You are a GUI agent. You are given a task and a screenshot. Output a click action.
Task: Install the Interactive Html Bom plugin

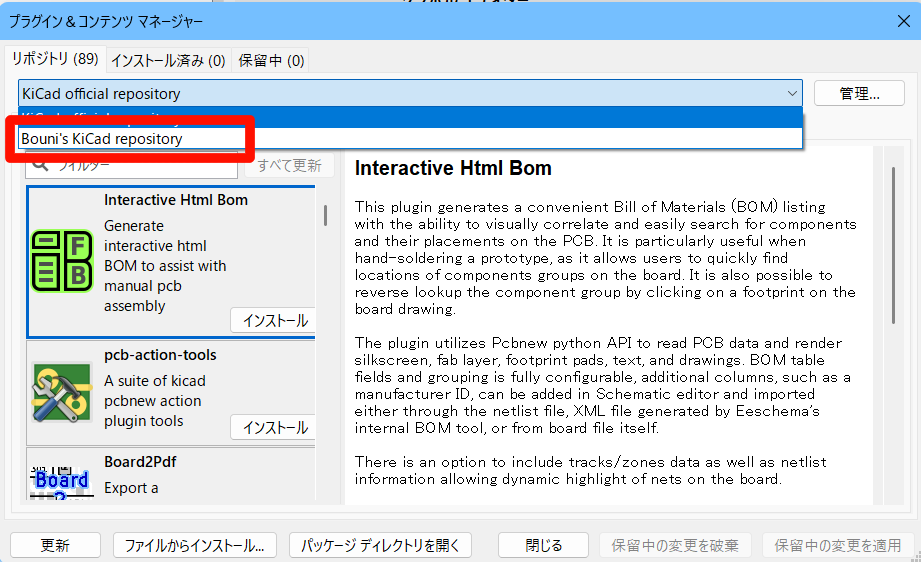coord(274,321)
